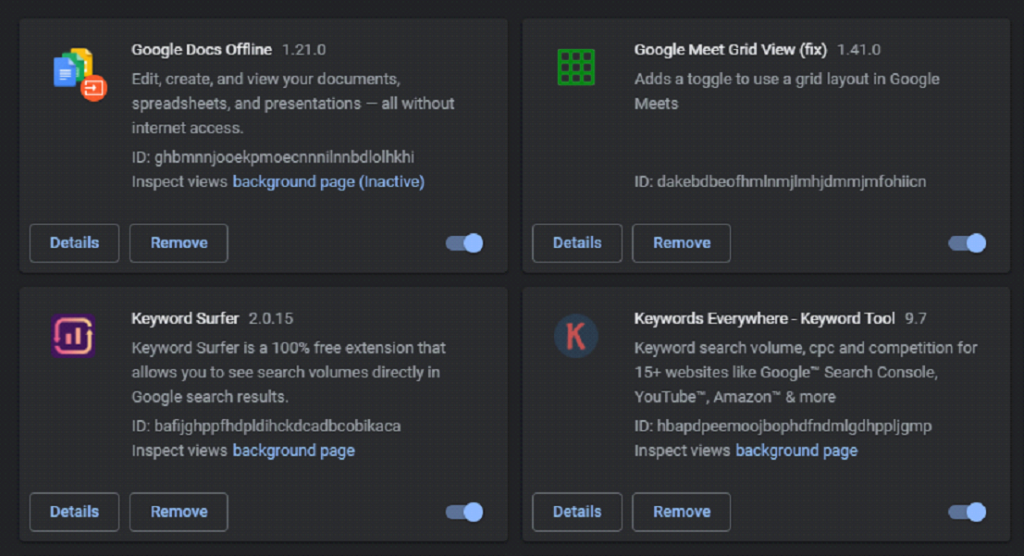Viewport: 1024px width, 556px height.
Task: Remove Google Meet Grid View extension
Action: [x=681, y=243]
